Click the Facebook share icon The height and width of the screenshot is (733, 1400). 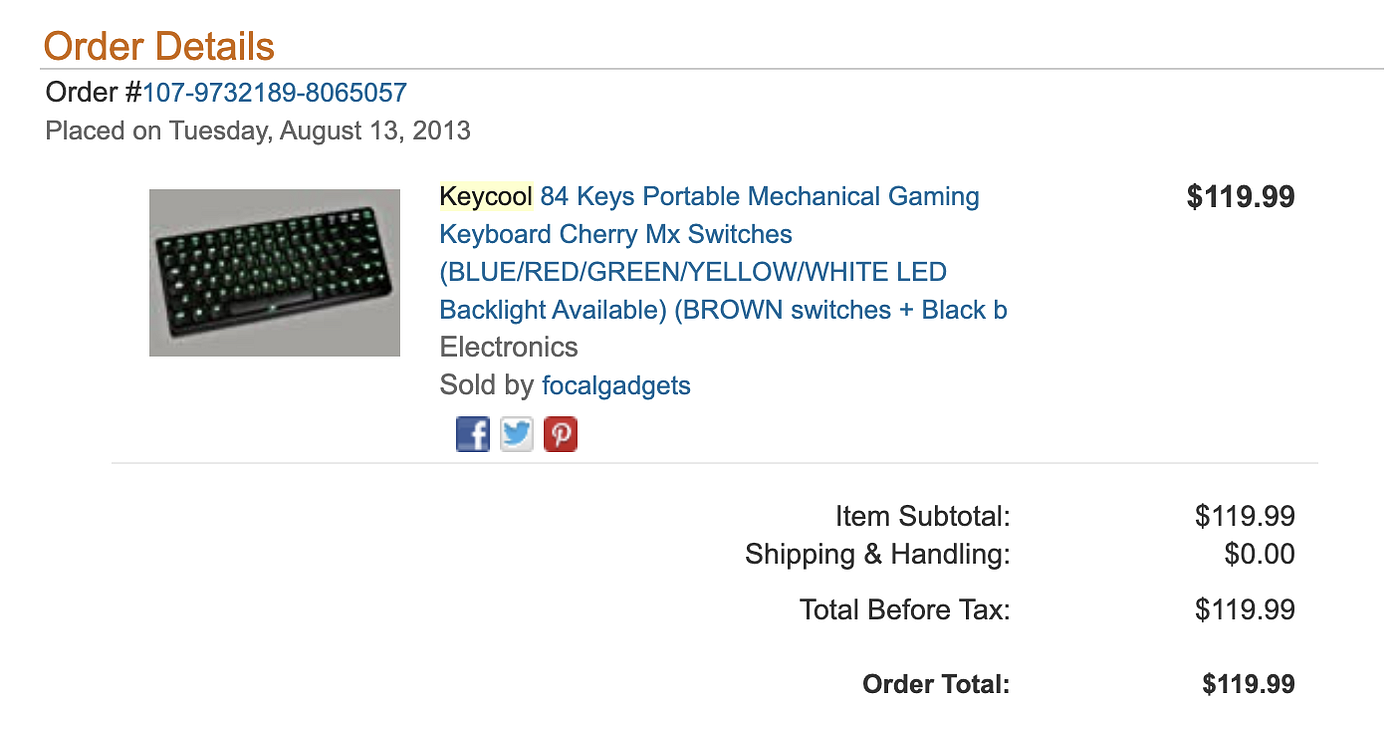tap(472, 433)
